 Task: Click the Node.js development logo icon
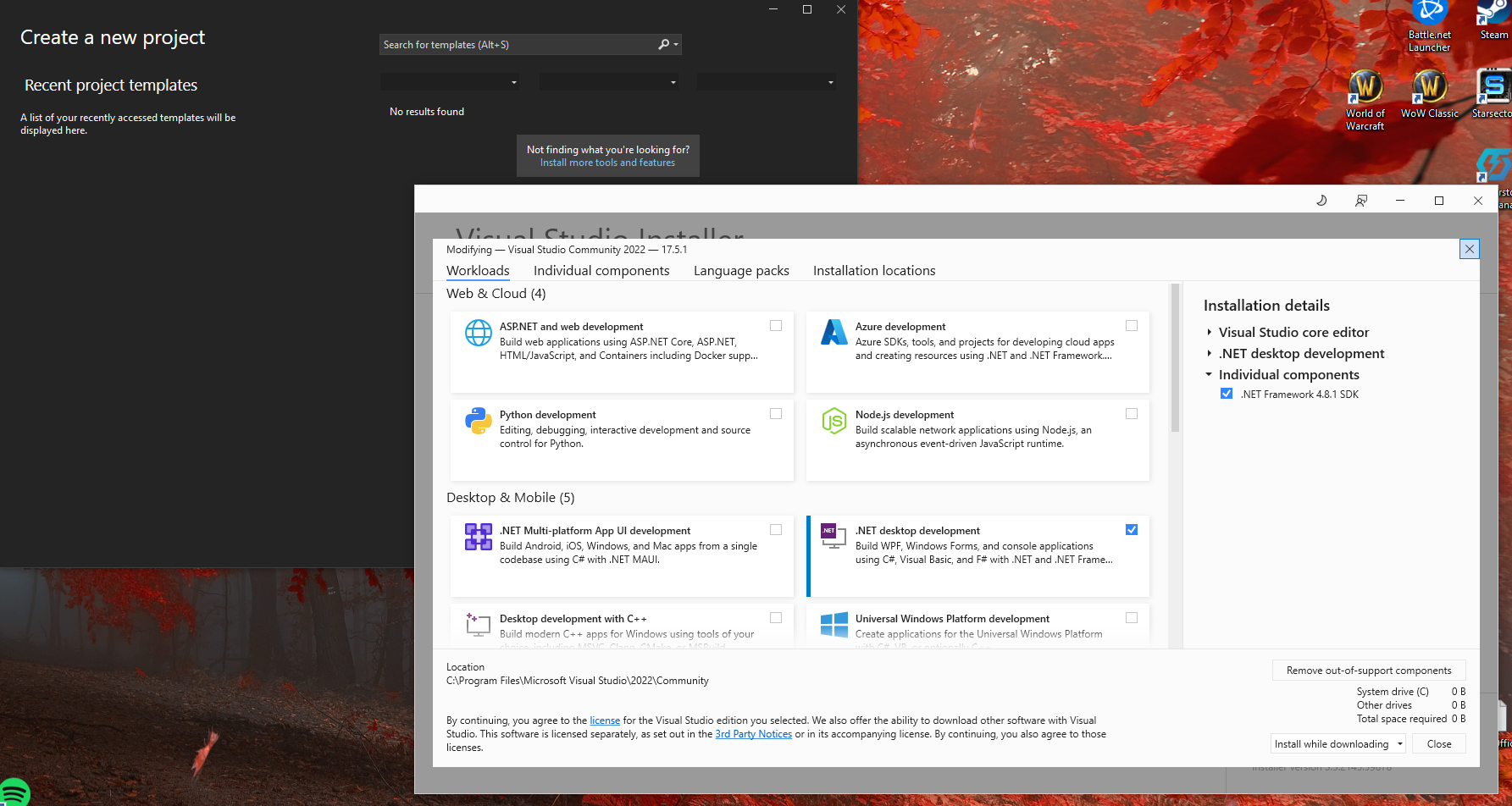coord(834,420)
